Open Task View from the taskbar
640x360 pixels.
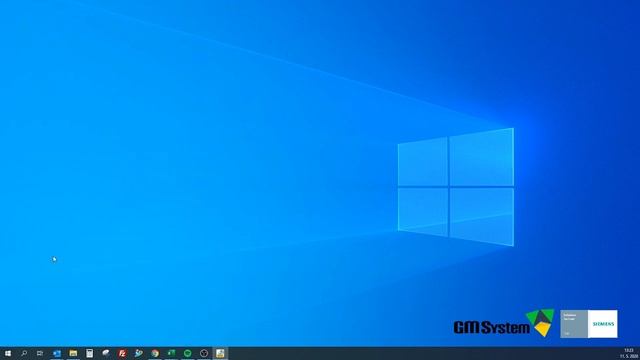click(x=40, y=353)
